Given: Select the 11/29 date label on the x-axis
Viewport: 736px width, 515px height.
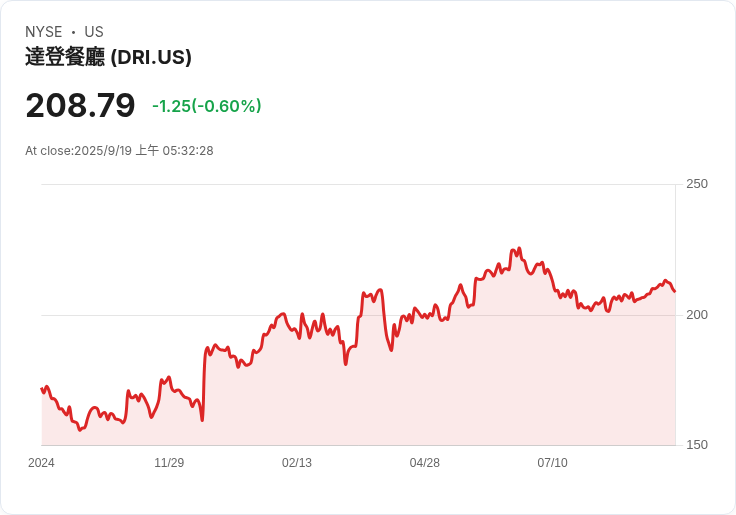Looking at the screenshot, I should tap(169, 463).
